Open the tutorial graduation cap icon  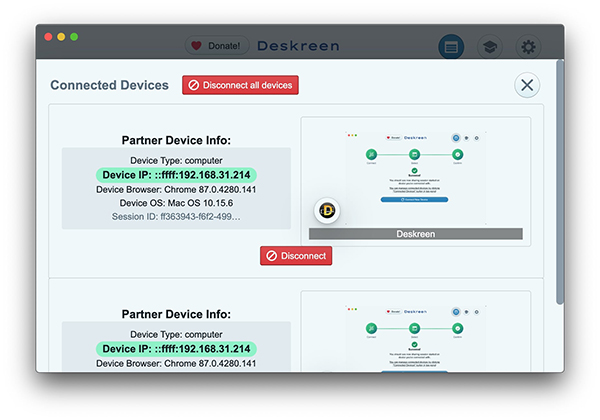[x=490, y=47]
